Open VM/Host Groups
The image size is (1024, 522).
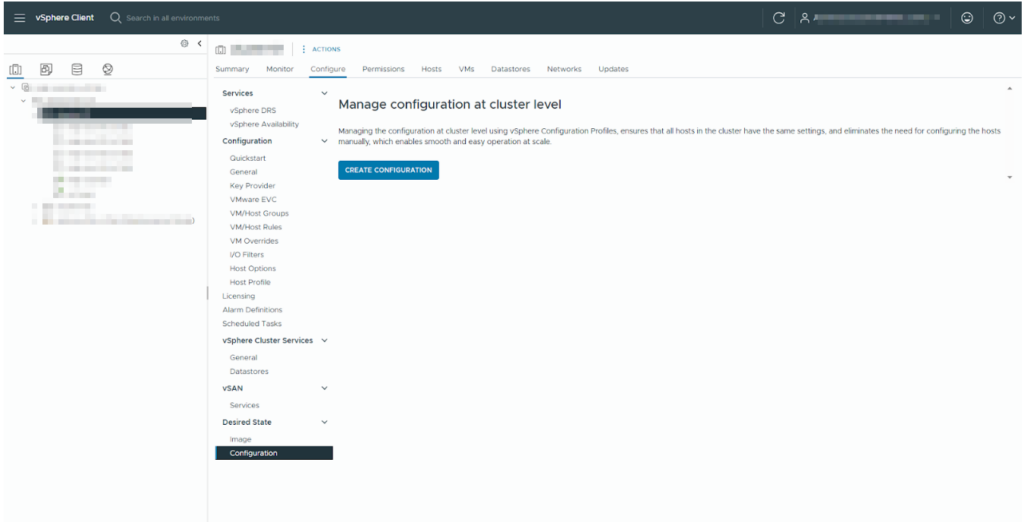tap(259, 213)
